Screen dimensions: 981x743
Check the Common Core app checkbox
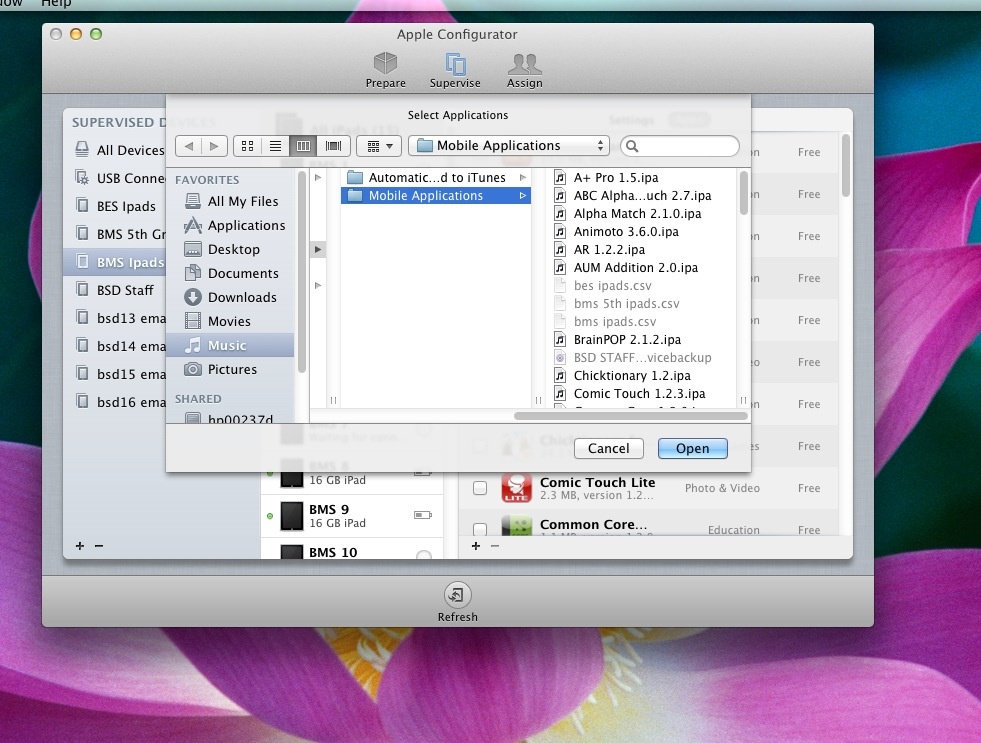[x=480, y=530]
